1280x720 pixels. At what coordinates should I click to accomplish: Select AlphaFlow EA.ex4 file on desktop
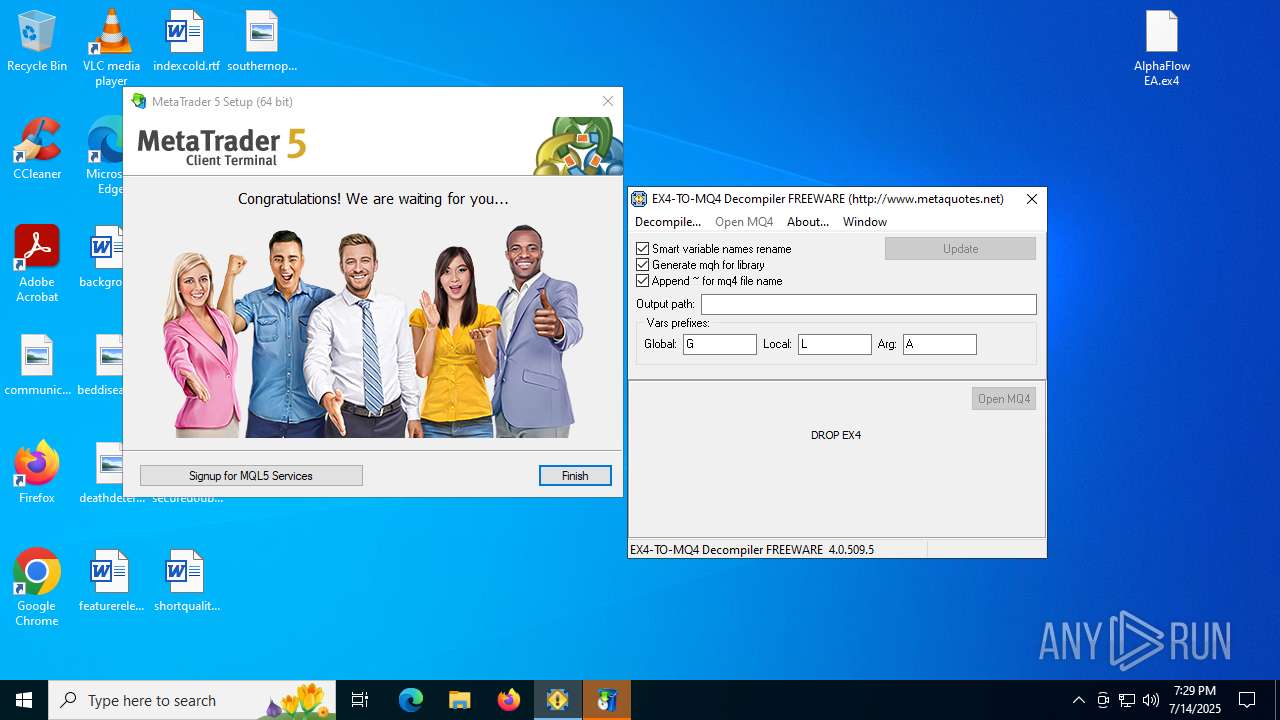[x=1162, y=48]
